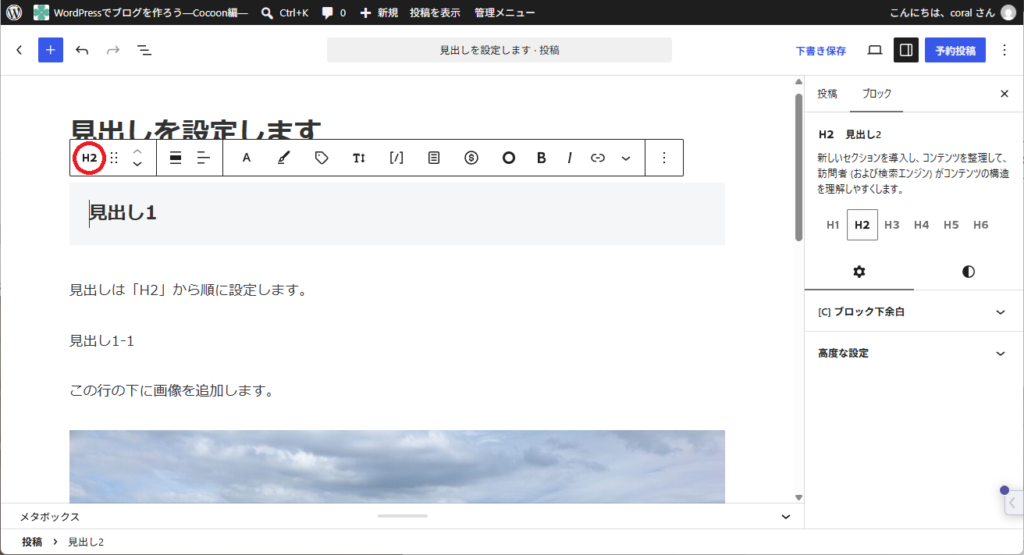Open the command palette title field
Screen dimensions: 1024x555
click(499, 50)
